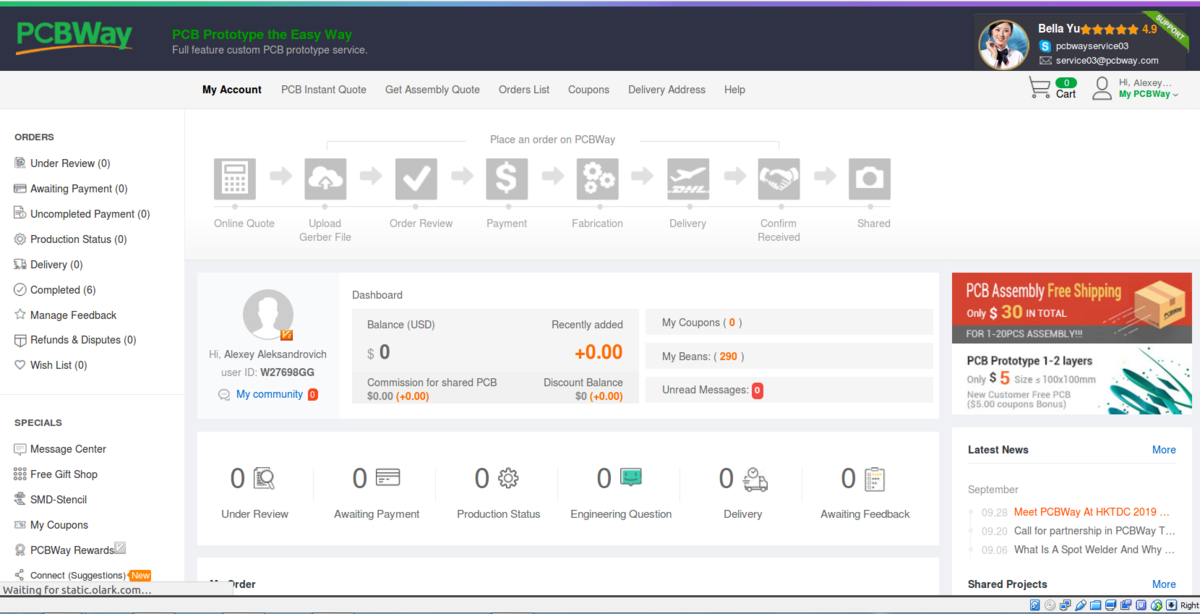
Task: Click the Skype icon next to pcbwayservice03
Action: tap(1046, 46)
